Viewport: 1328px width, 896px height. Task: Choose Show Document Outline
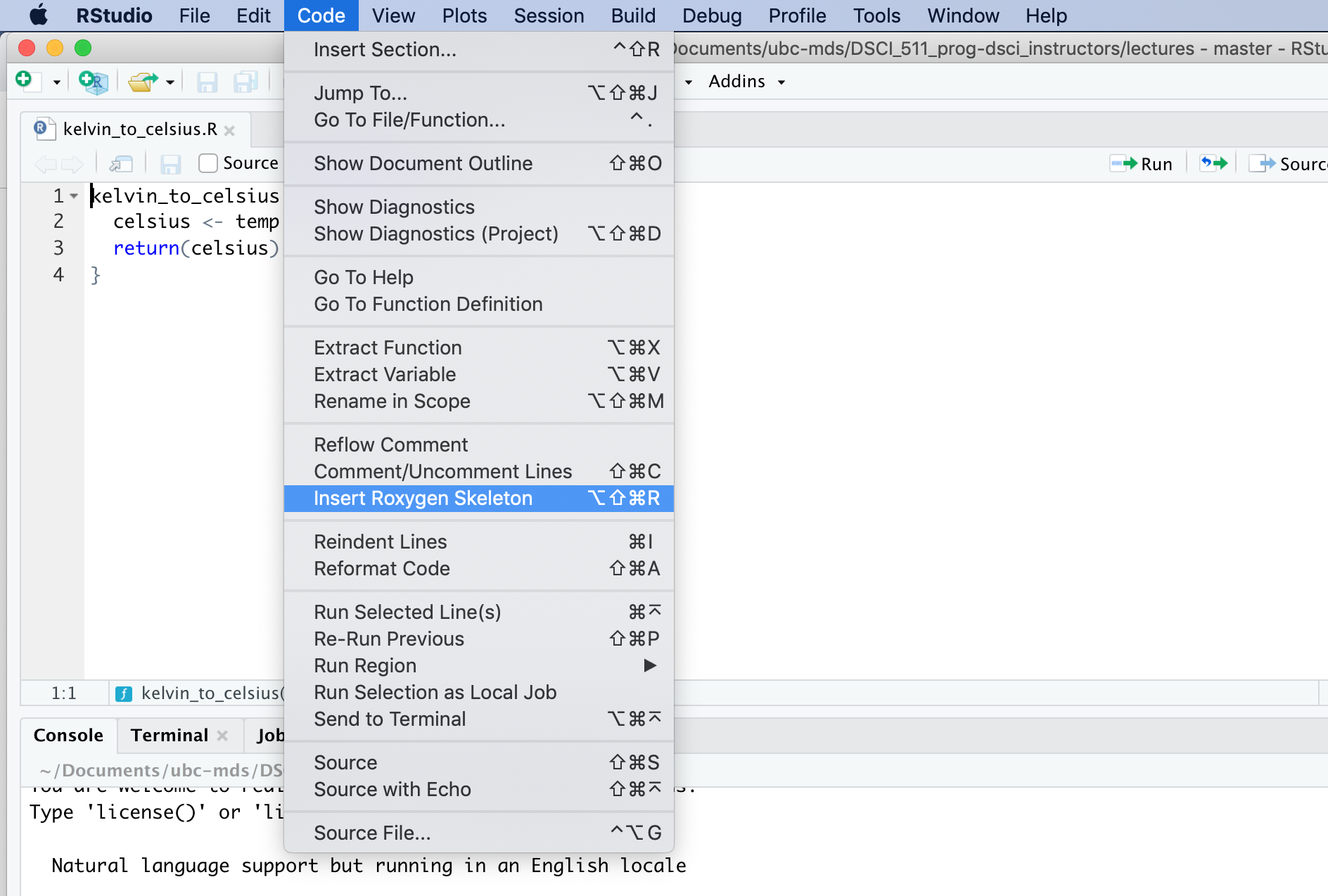point(479,163)
